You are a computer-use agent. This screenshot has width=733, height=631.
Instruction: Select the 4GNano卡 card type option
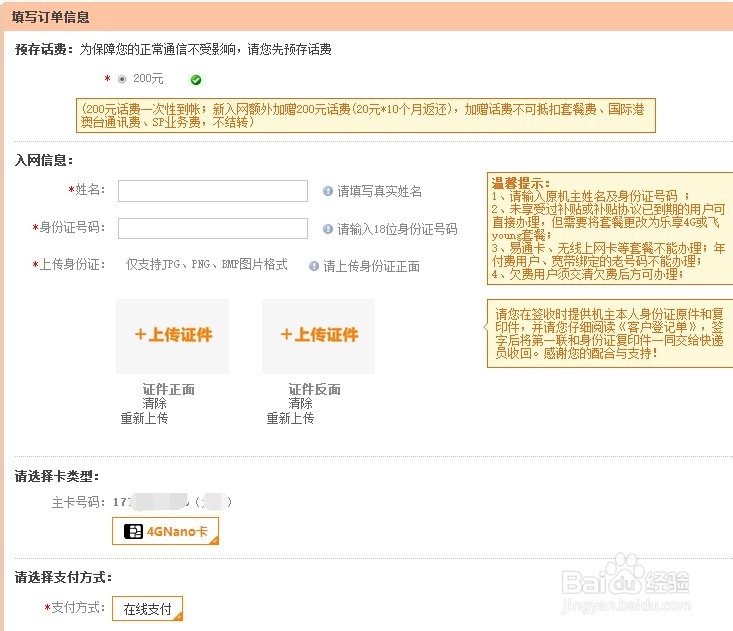pyautogui.click(x=165, y=531)
